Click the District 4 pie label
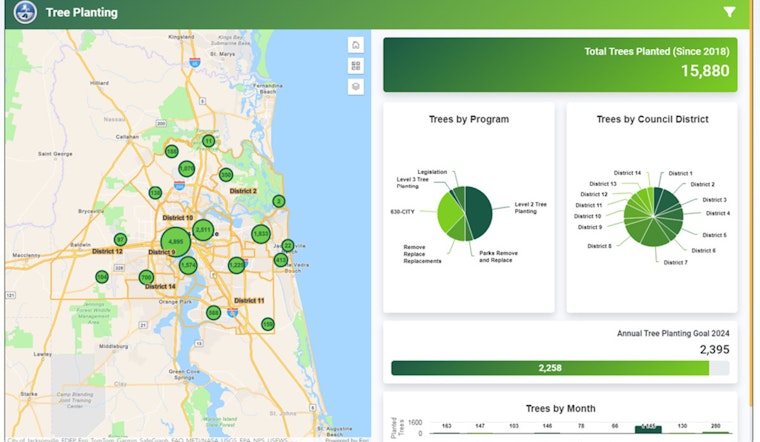The width and height of the screenshot is (760, 442). click(x=718, y=213)
